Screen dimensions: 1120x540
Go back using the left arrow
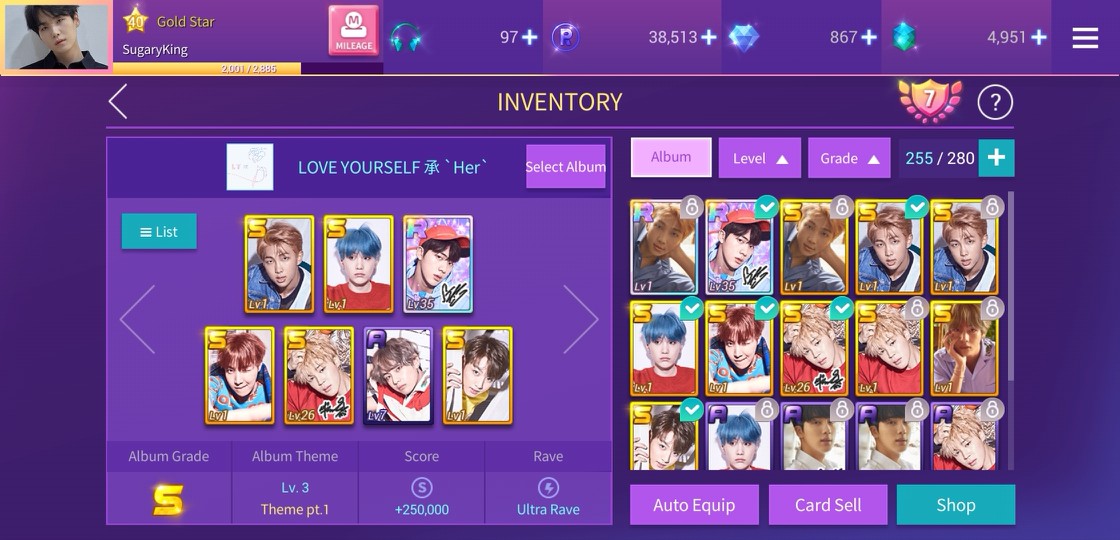(x=119, y=101)
